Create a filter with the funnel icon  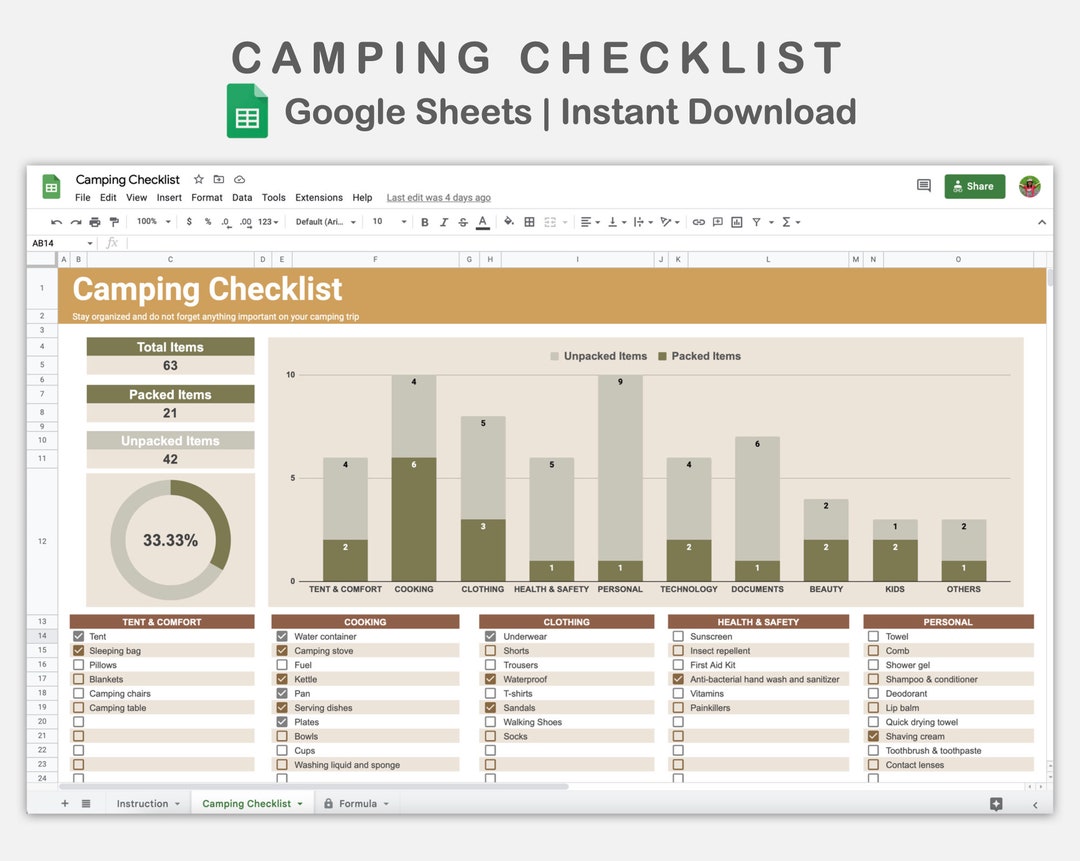pyautogui.click(x=757, y=222)
